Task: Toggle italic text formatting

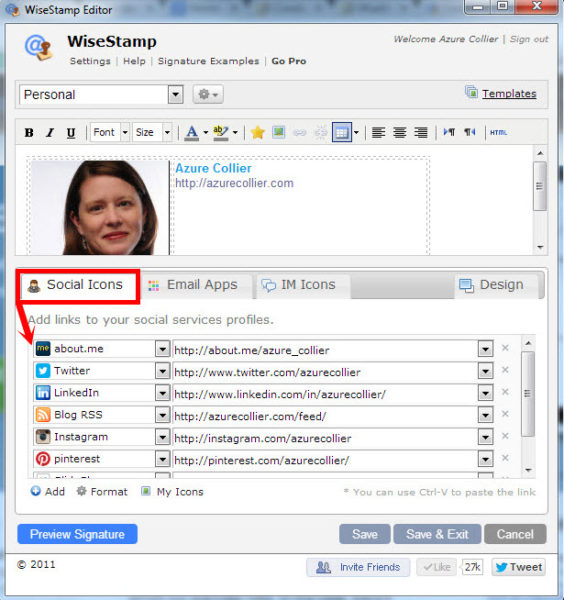Action: 50,133
